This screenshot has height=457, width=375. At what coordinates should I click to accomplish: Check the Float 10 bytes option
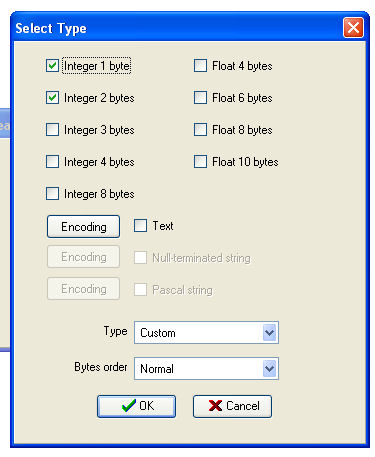click(x=200, y=162)
